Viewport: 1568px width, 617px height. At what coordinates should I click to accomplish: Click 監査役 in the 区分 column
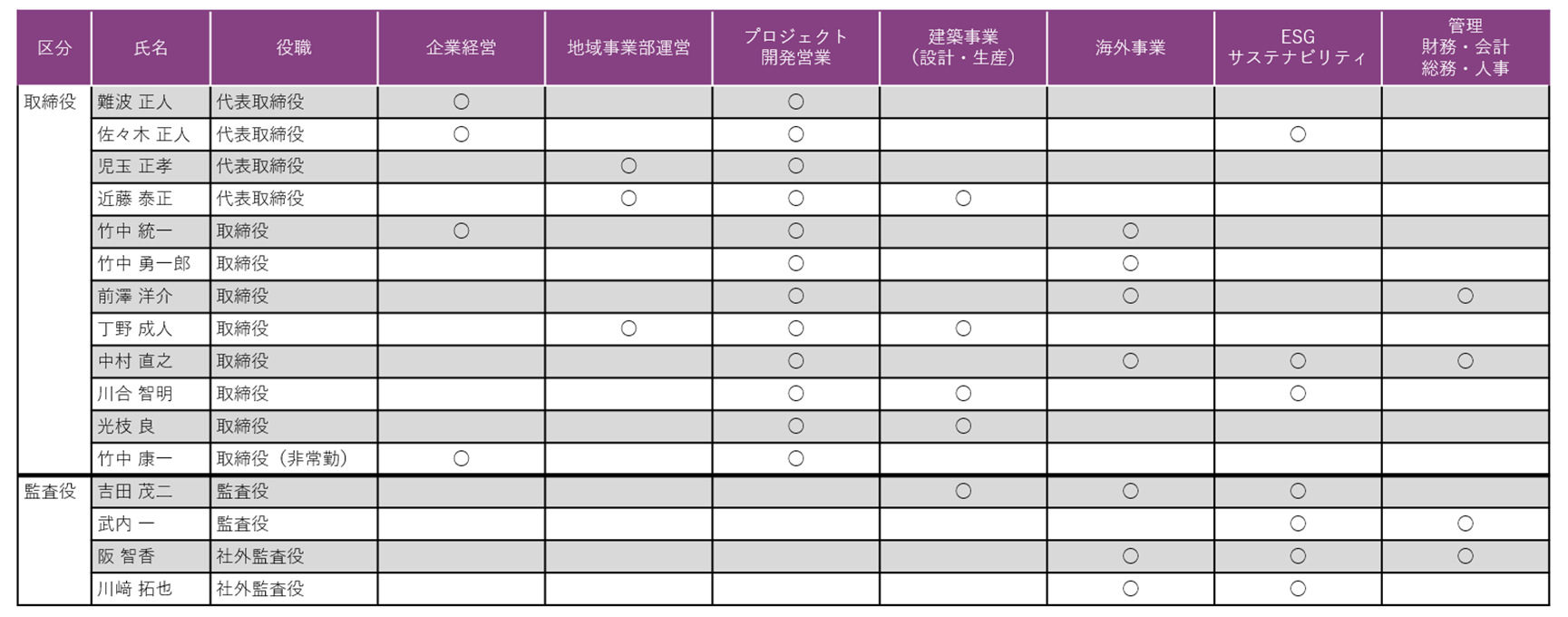click(50, 492)
